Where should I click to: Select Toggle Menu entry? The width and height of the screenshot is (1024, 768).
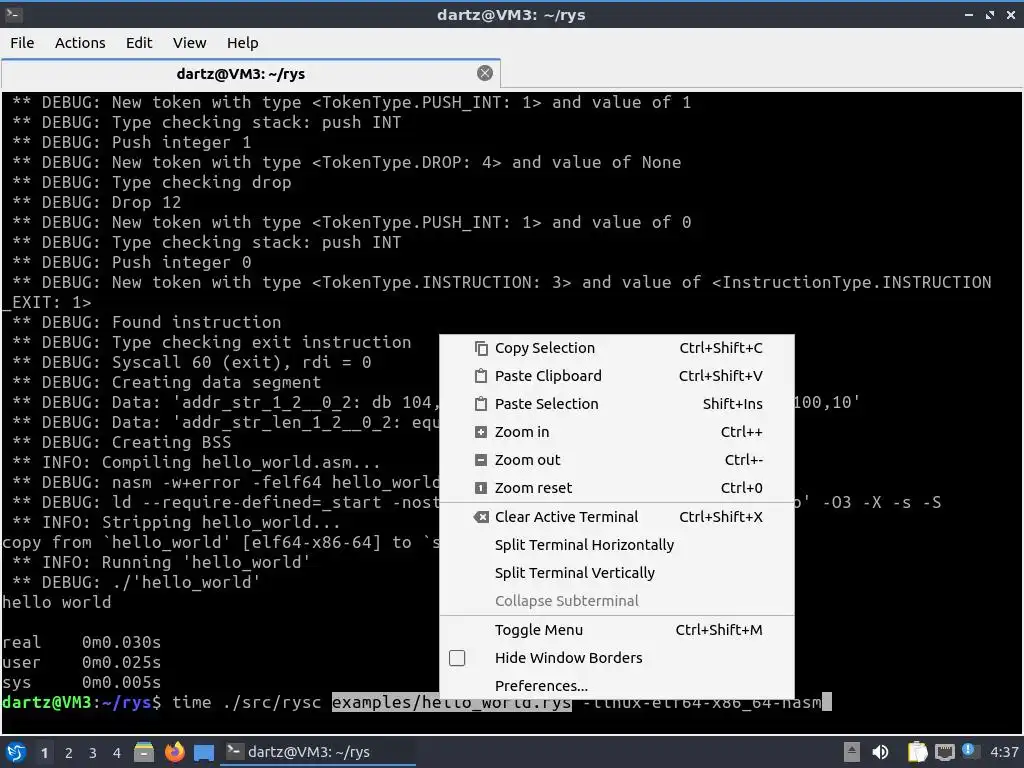click(616, 630)
